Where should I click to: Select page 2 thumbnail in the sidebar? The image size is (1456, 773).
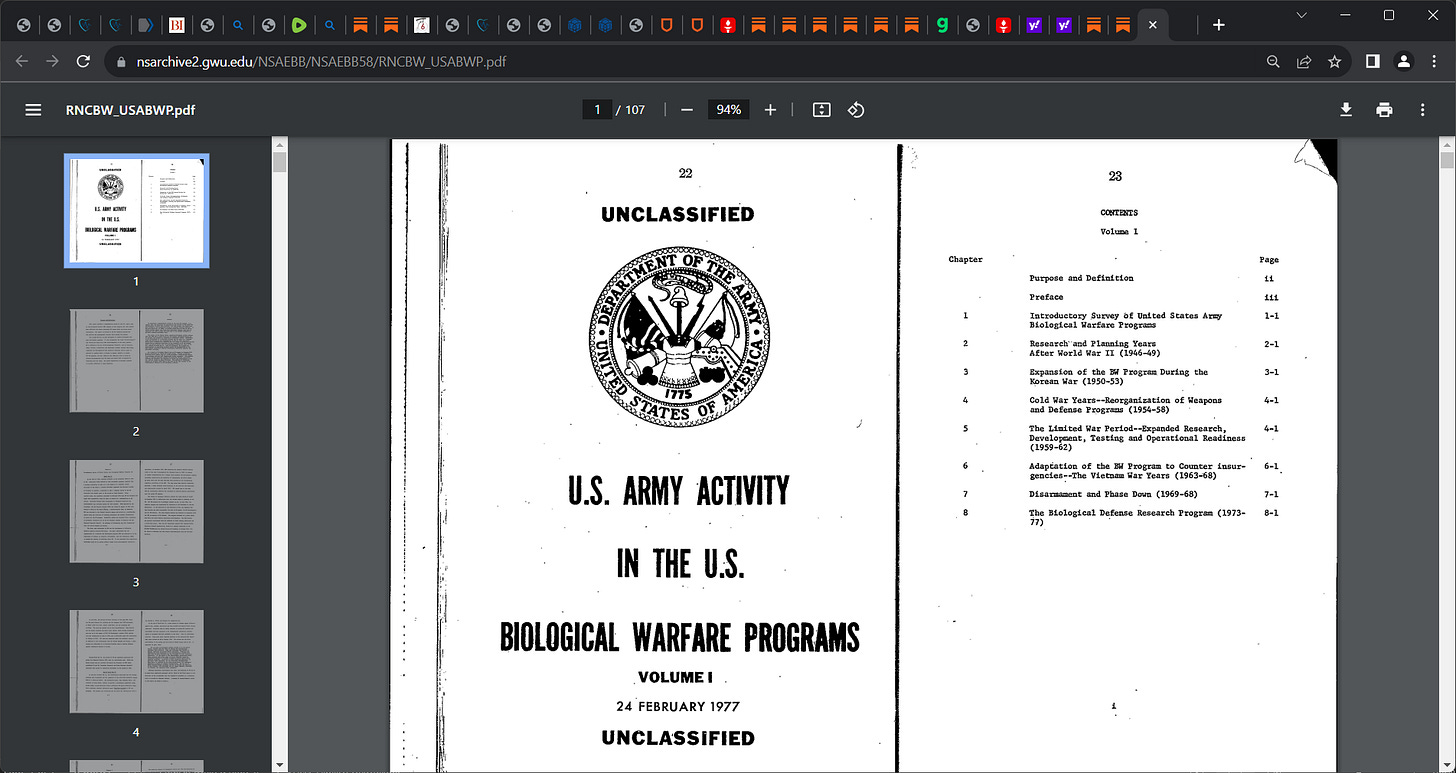tap(136, 361)
